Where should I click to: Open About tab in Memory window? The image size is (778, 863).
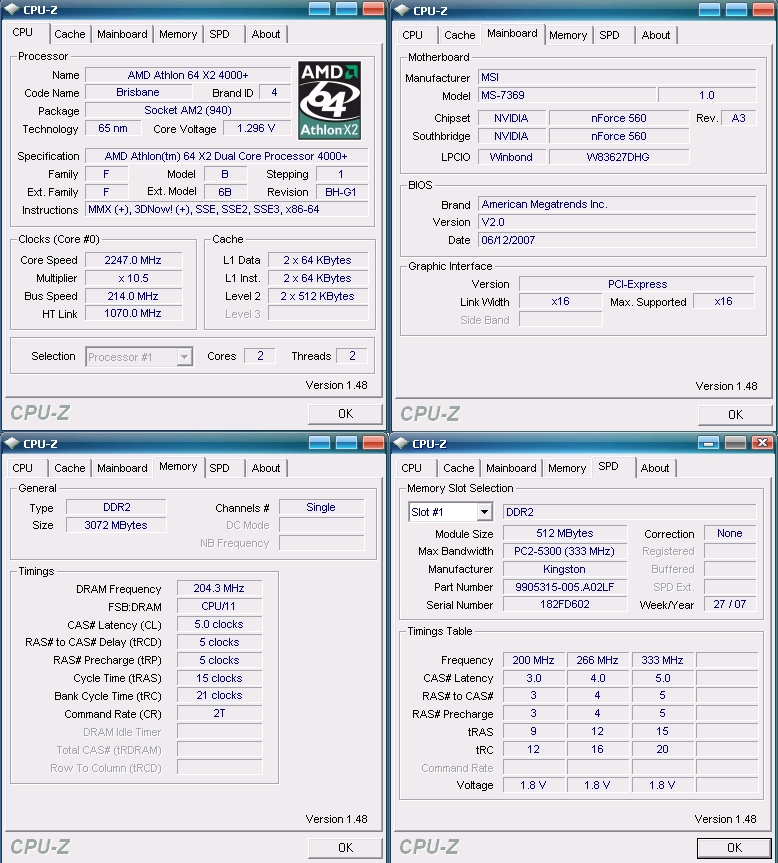click(x=266, y=468)
